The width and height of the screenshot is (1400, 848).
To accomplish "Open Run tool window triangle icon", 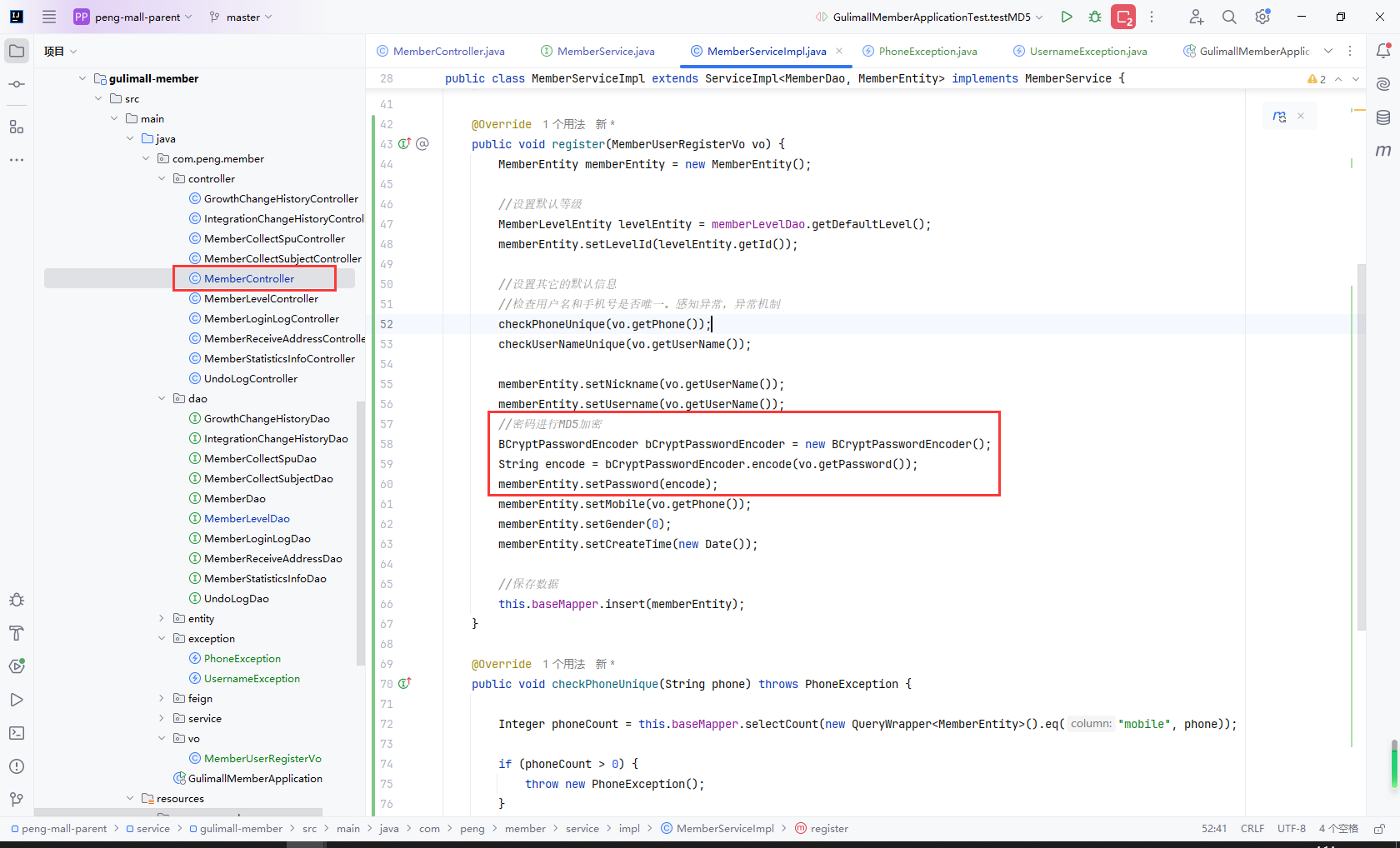I will coord(17,700).
